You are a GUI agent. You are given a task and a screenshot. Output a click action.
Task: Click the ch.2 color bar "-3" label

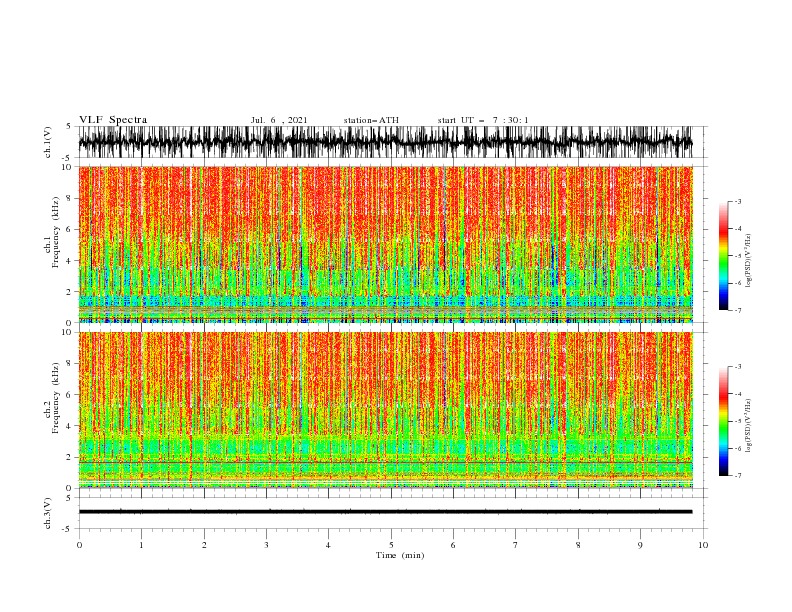pos(738,367)
